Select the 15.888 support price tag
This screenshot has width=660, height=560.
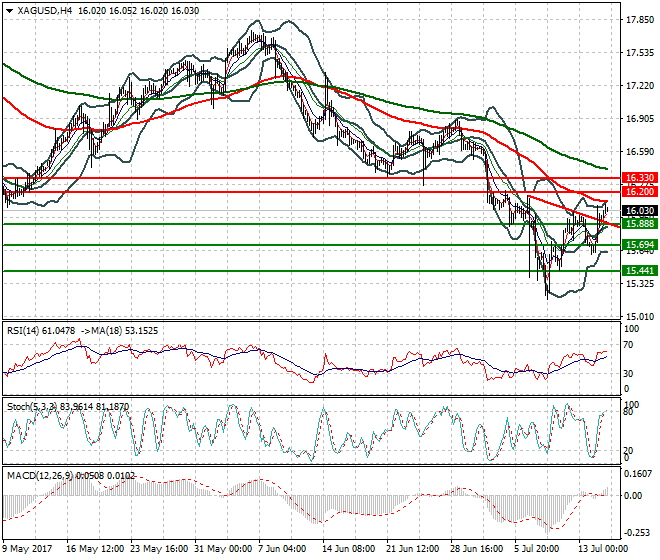[639, 224]
